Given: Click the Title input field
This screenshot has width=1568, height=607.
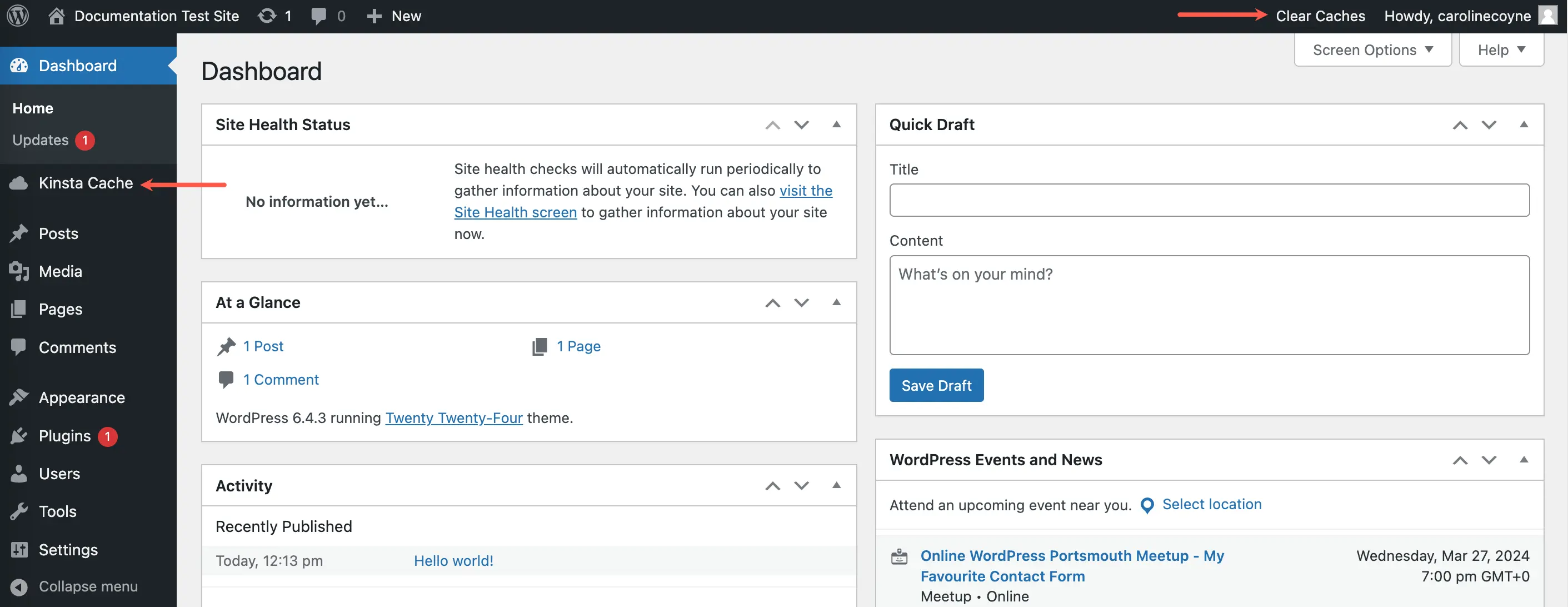Looking at the screenshot, I should (1209, 199).
